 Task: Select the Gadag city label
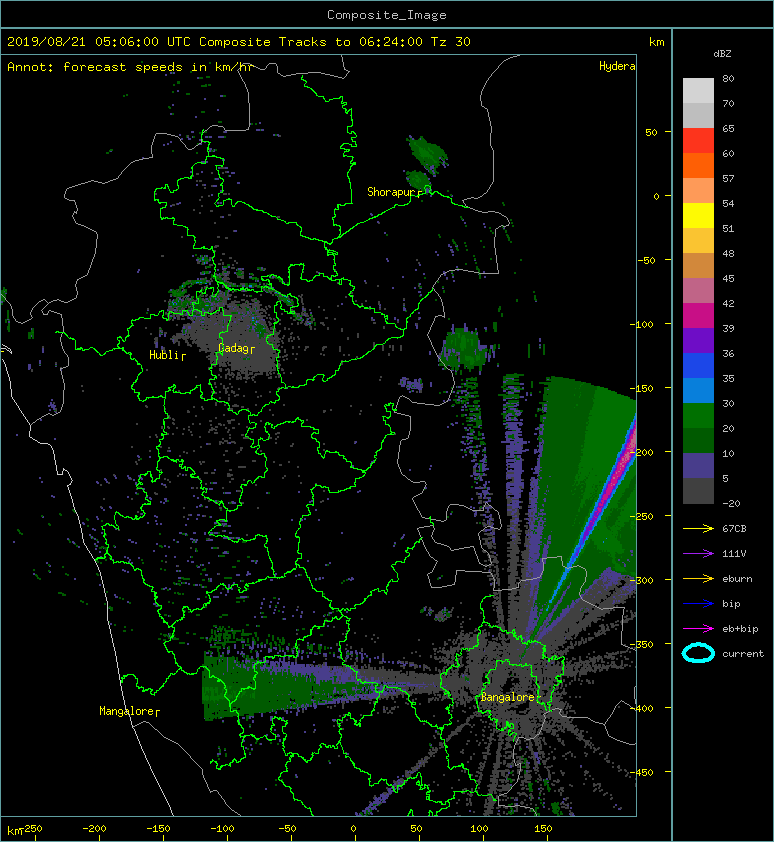(x=234, y=349)
